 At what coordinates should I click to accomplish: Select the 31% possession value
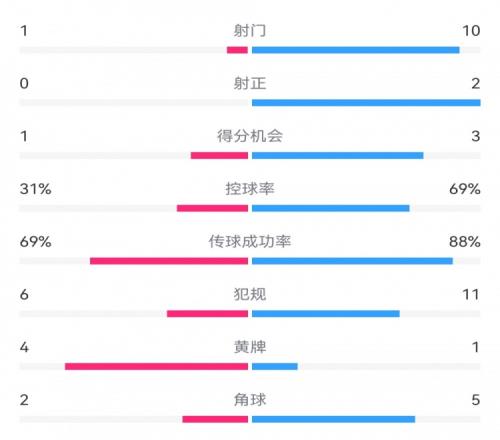click(x=35, y=189)
